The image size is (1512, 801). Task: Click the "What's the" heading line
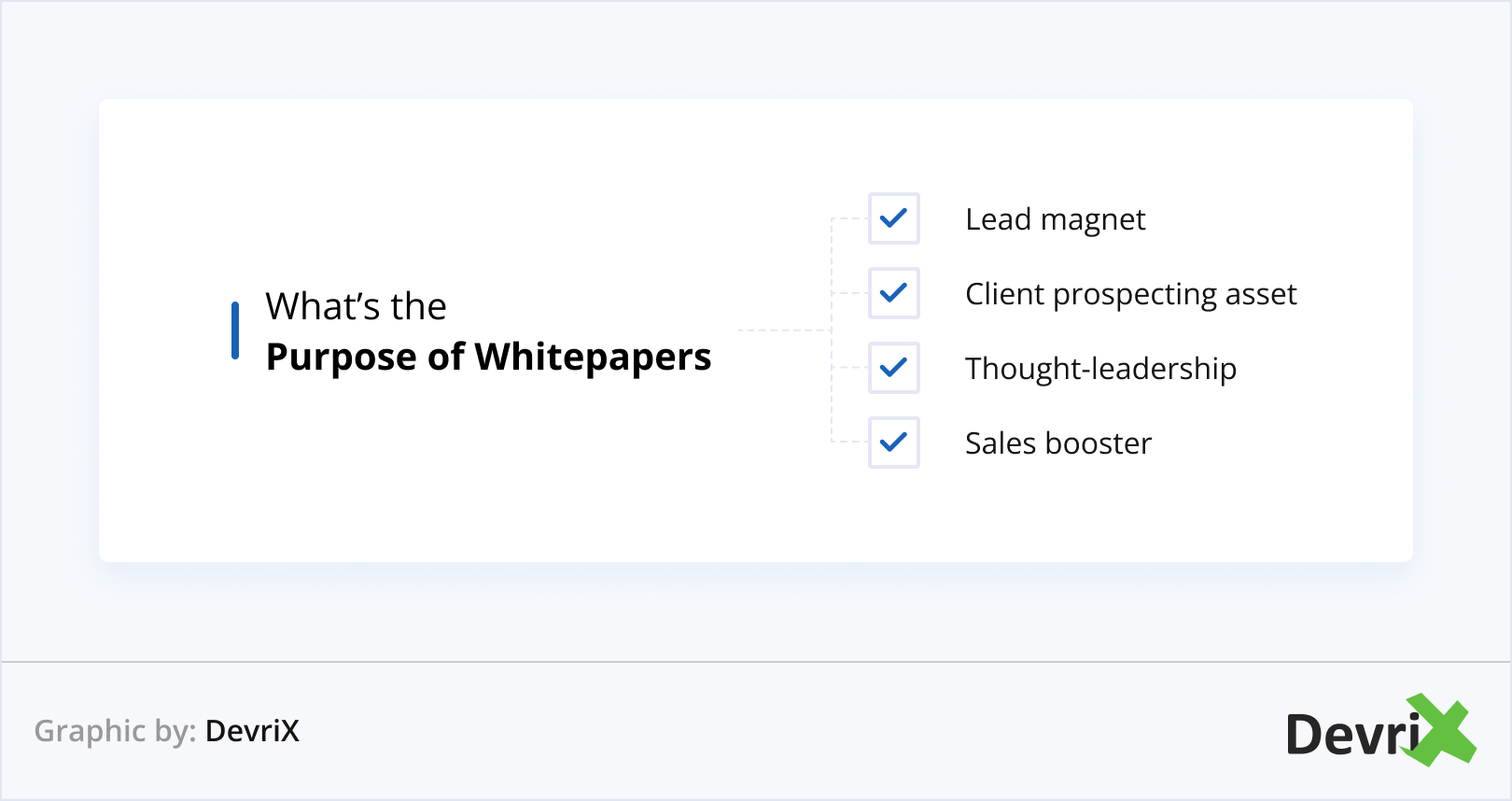point(356,306)
